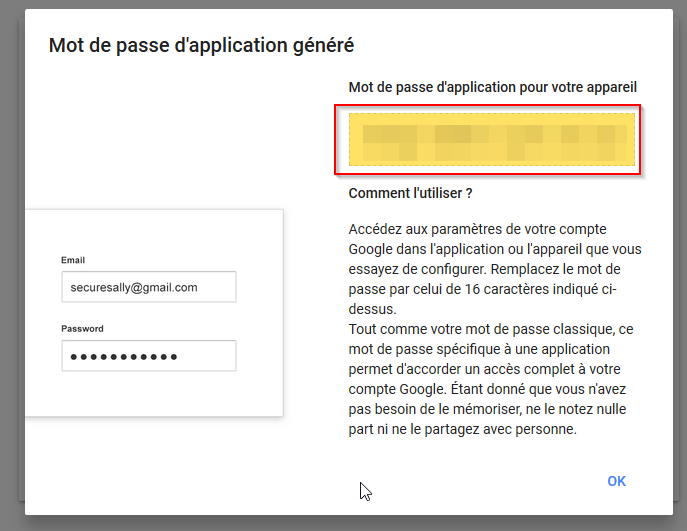Viewport: 687px width, 531px height.
Task: Click the masked password dots
Action: pos(124,357)
